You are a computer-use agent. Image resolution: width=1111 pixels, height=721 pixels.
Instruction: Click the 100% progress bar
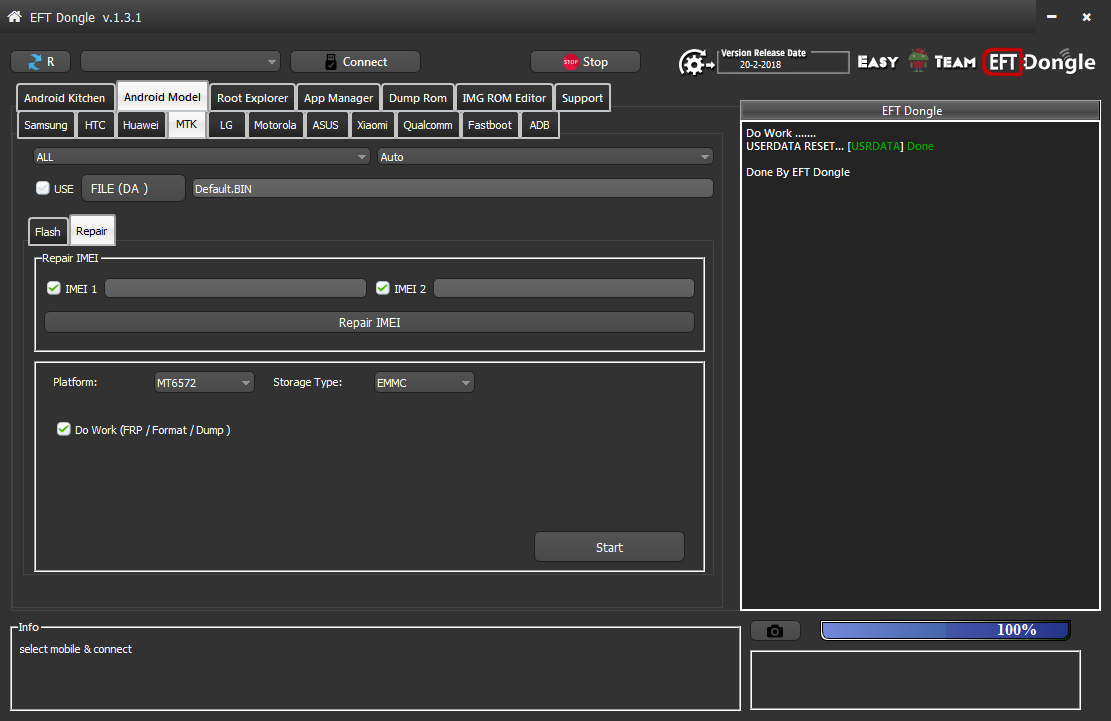point(945,630)
